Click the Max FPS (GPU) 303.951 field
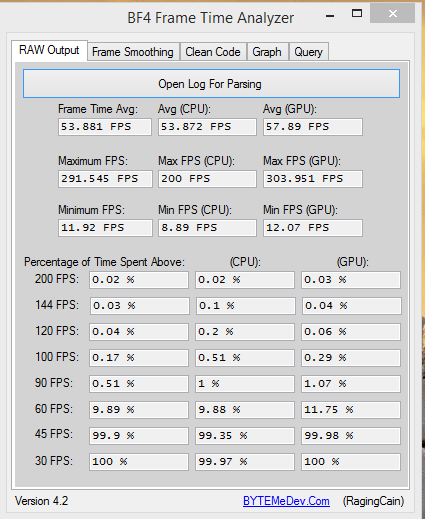Image resolution: width=425 pixels, height=519 pixels. coord(313,179)
